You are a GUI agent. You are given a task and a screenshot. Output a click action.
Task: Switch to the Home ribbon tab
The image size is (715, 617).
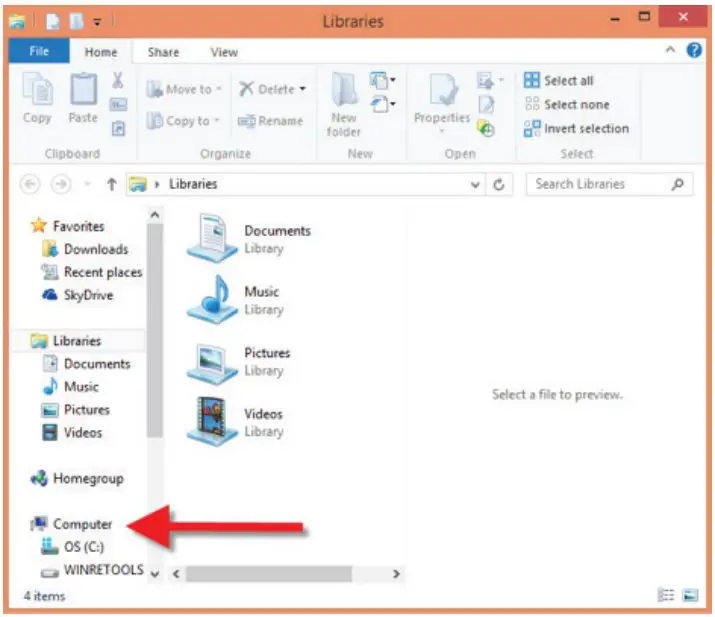pyautogui.click(x=101, y=52)
